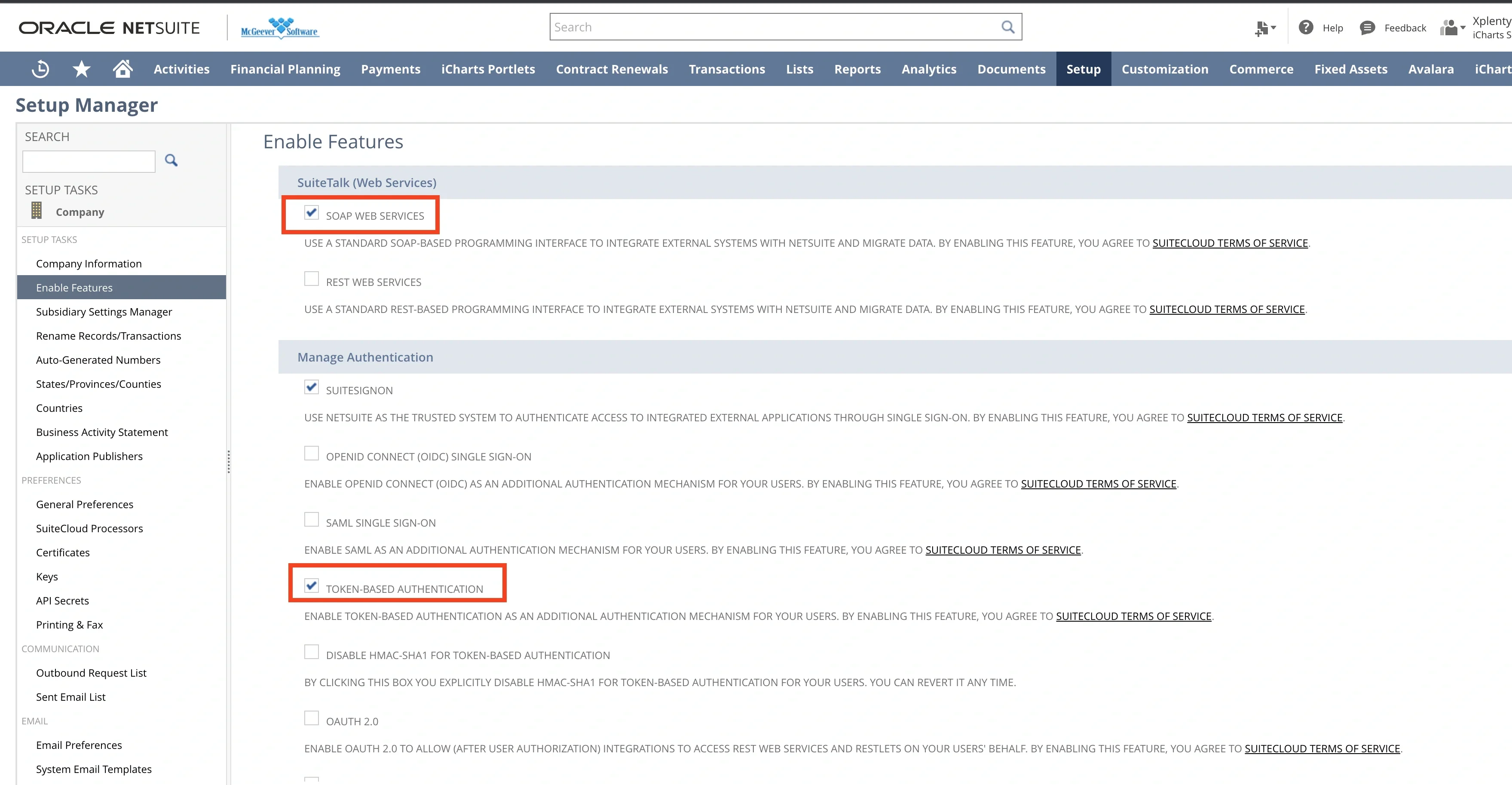This screenshot has height=785, width=1512.
Task: Open Company Information setup task
Action: click(x=89, y=264)
